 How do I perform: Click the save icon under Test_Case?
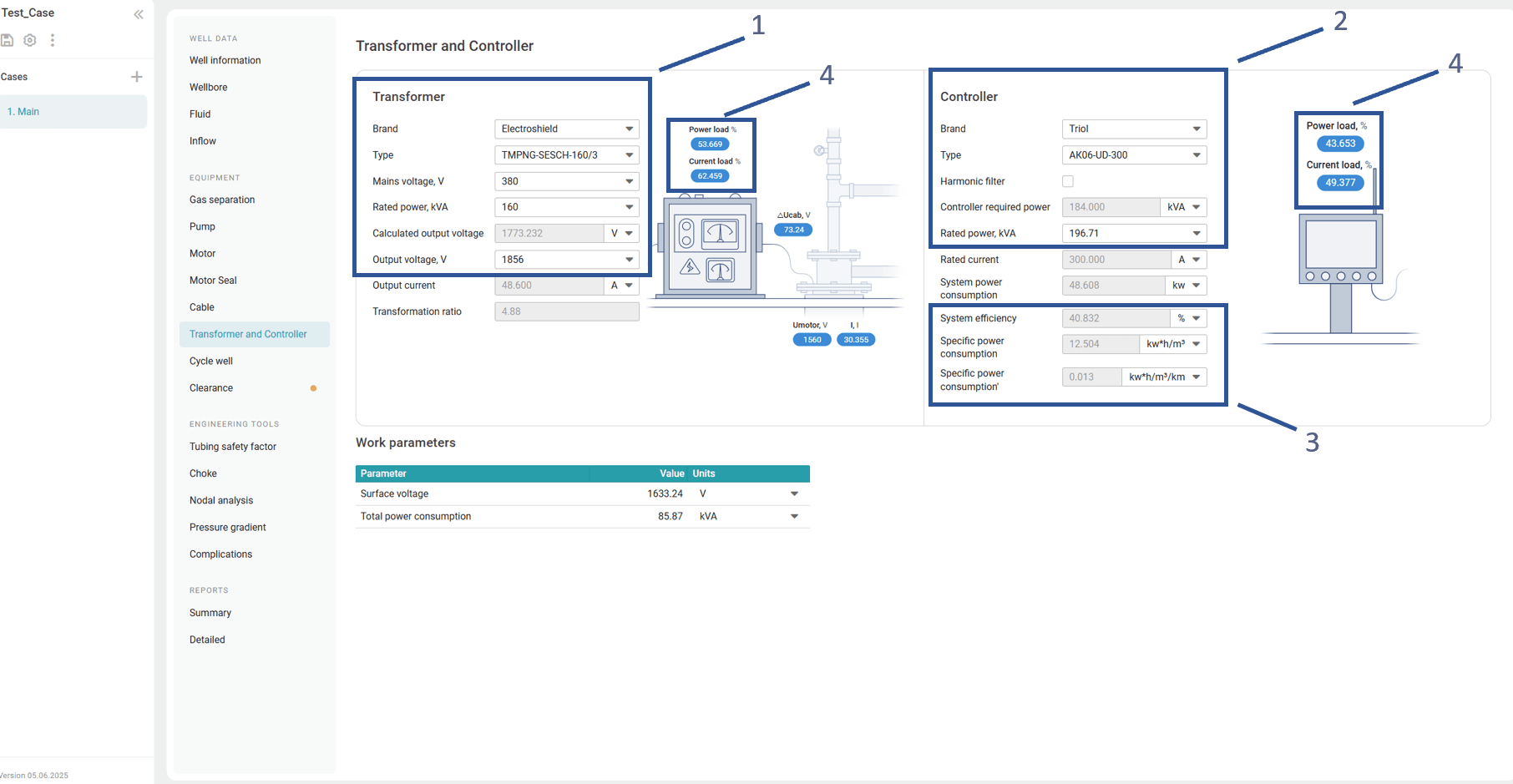[x=8, y=40]
